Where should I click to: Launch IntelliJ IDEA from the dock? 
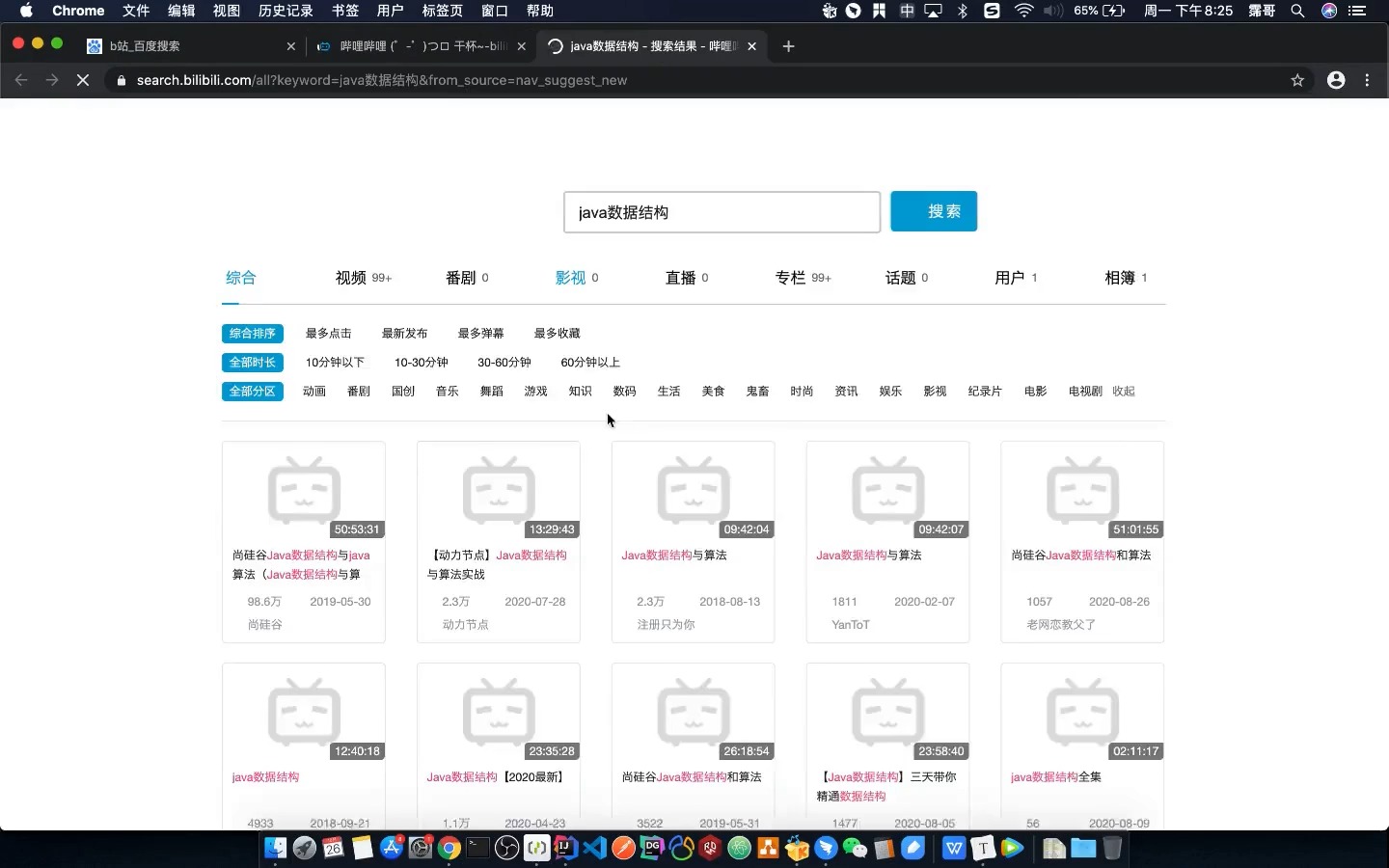(566, 848)
